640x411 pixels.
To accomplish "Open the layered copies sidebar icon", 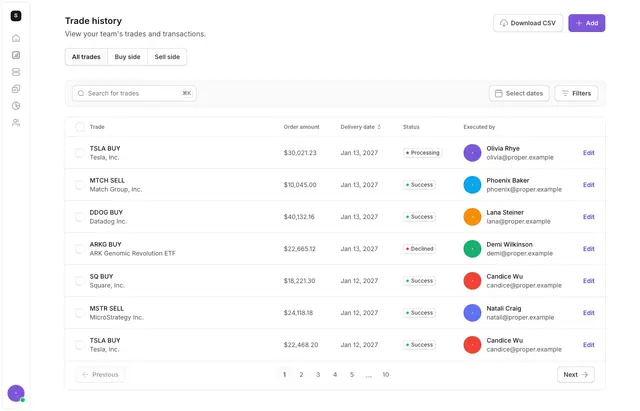I will (16, 89).
